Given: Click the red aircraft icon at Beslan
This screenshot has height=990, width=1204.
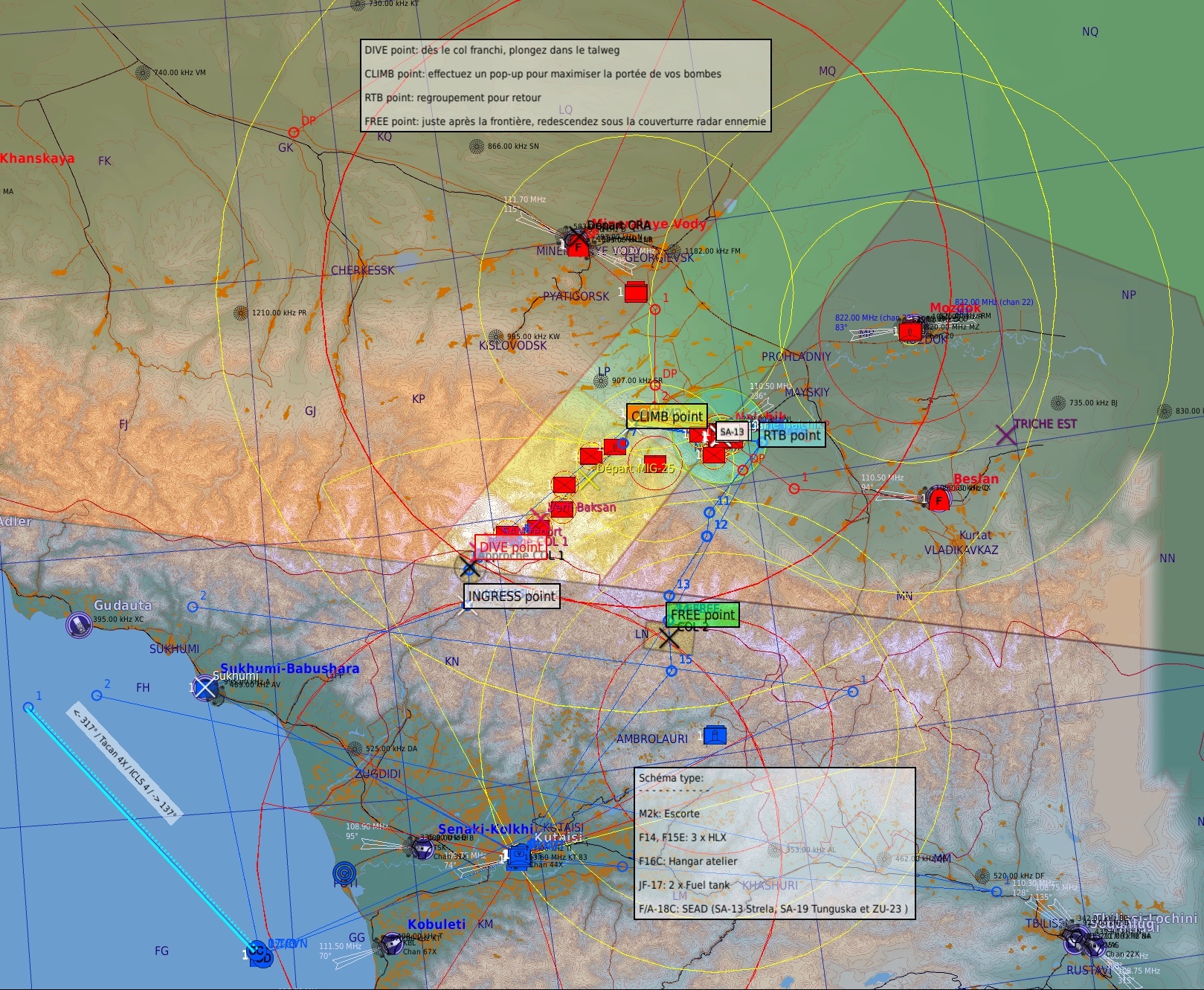Looking at the screenshot, I should coord(939,499).
